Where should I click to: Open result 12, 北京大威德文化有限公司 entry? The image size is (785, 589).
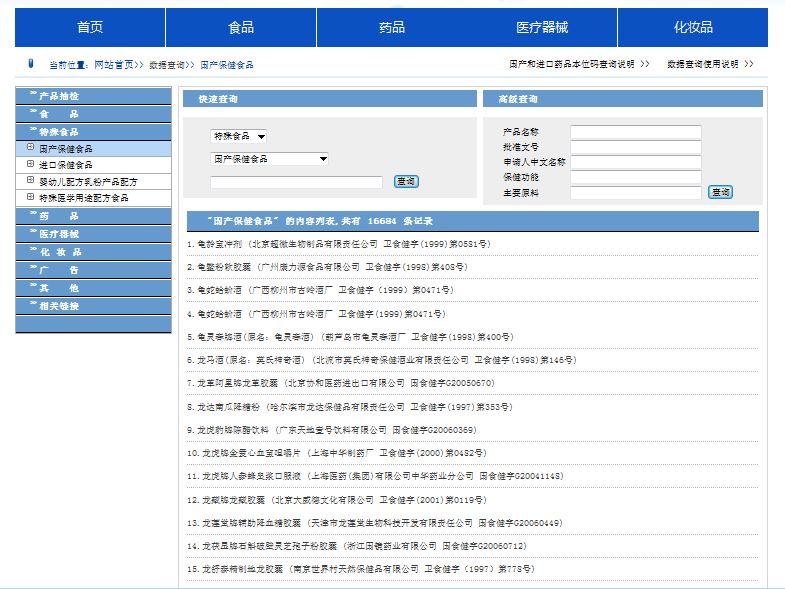pyautogui.click(x=337, y=500)
